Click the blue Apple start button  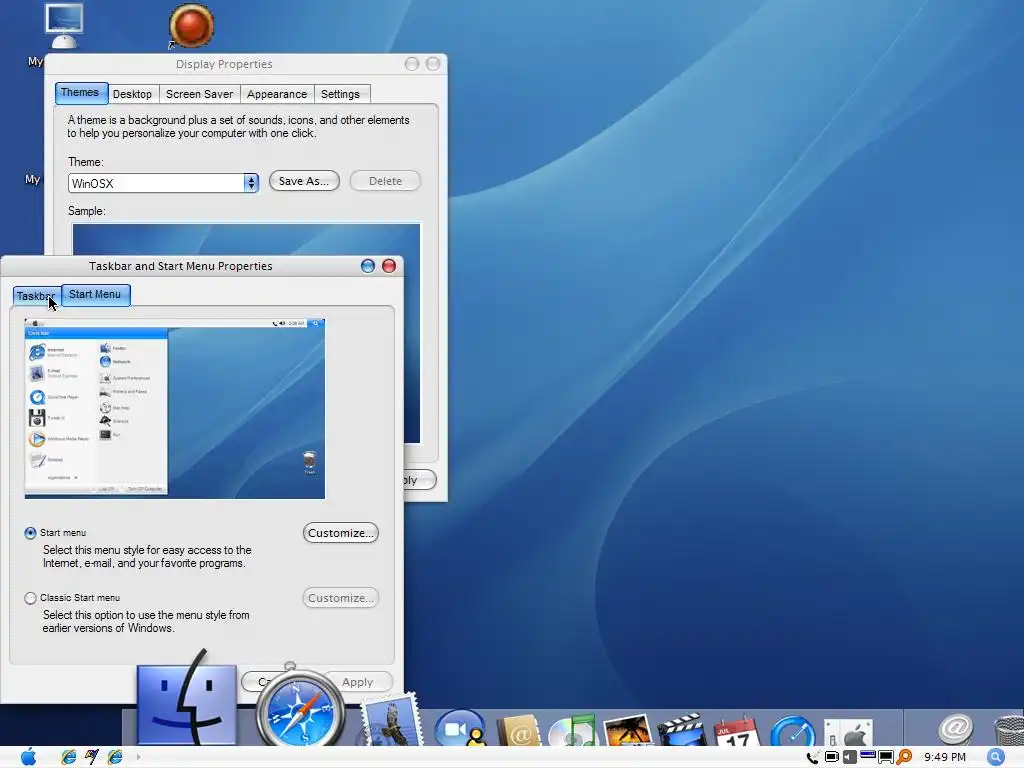[x=29, y=757]
